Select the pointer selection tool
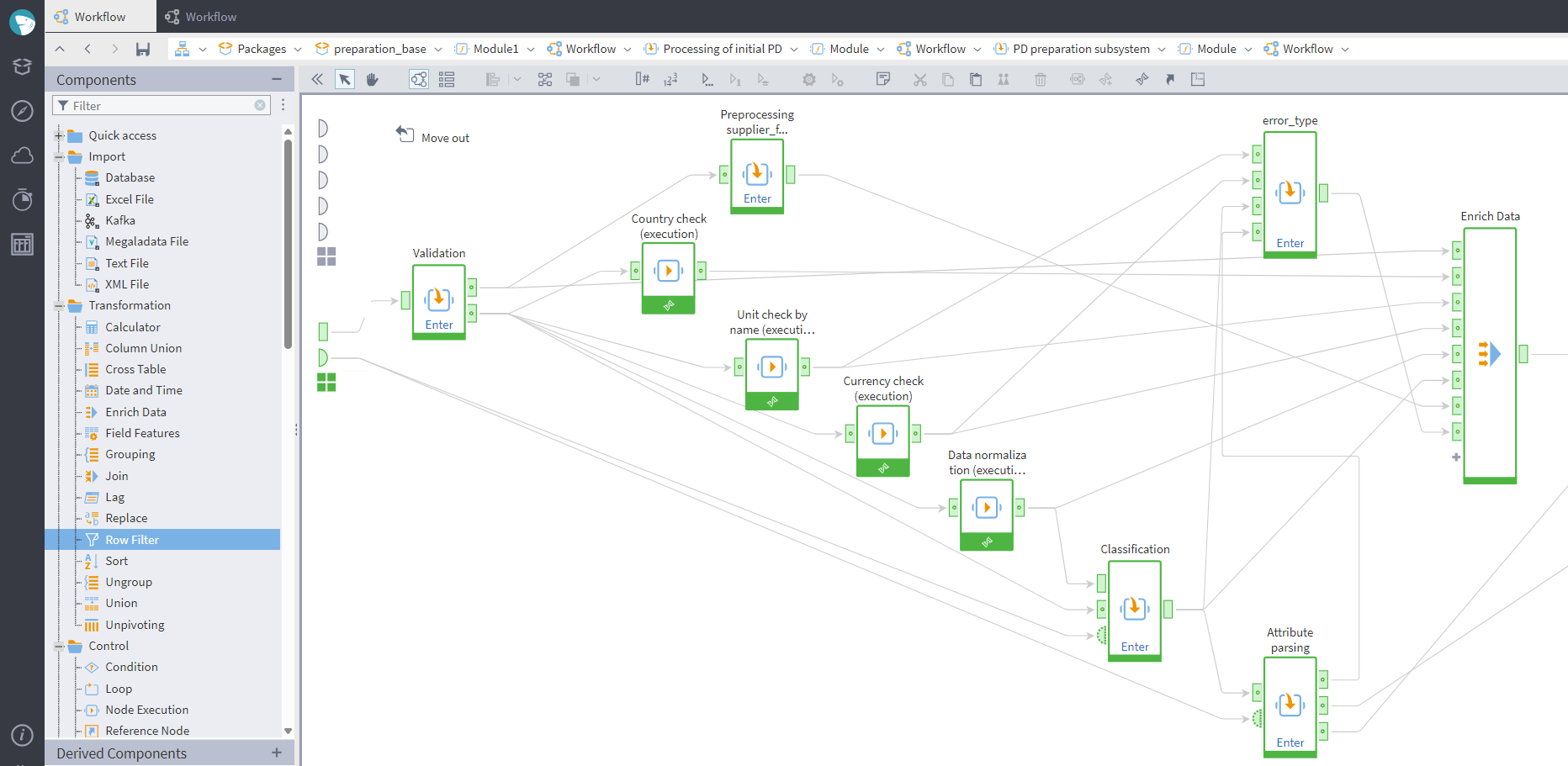The height and width of the screenshot is (766, 1568). click(345, 79)
